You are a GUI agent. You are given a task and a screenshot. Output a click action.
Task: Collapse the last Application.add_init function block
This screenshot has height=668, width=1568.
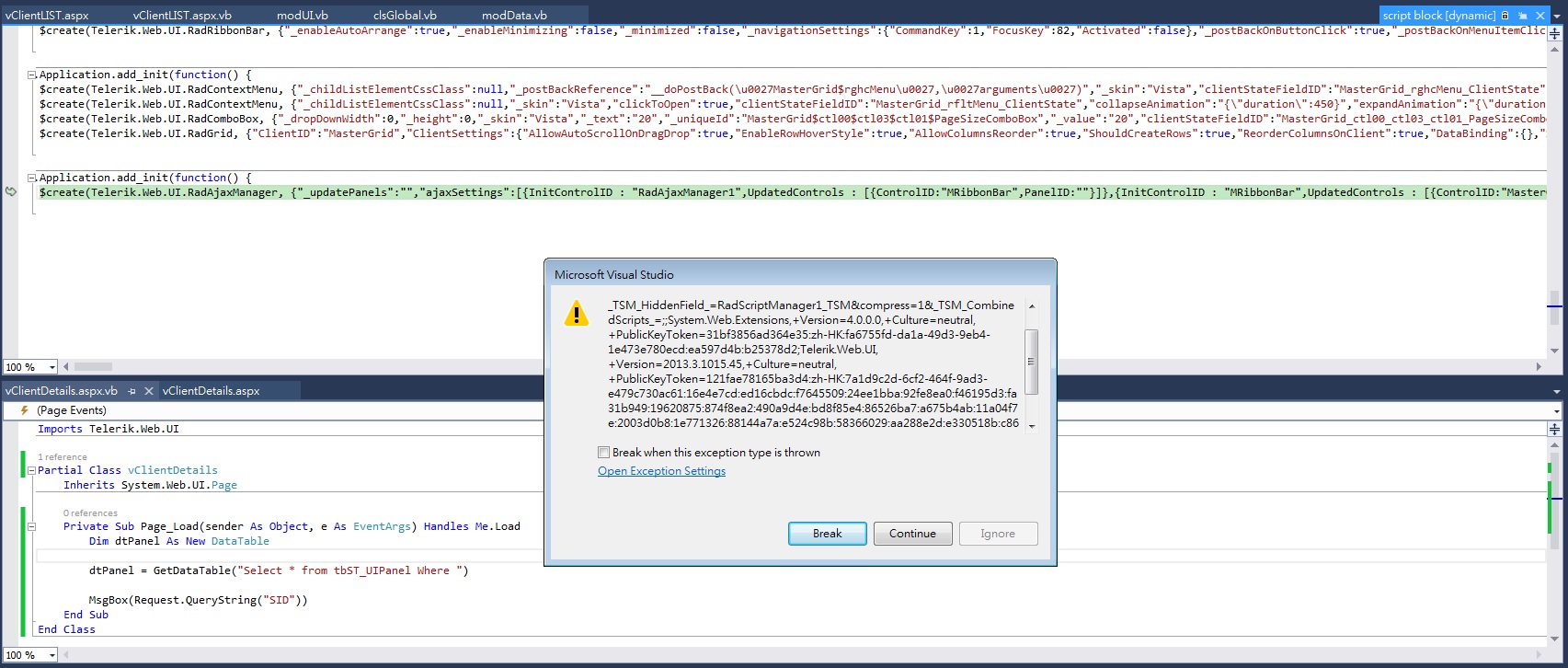tap(32, 178)
